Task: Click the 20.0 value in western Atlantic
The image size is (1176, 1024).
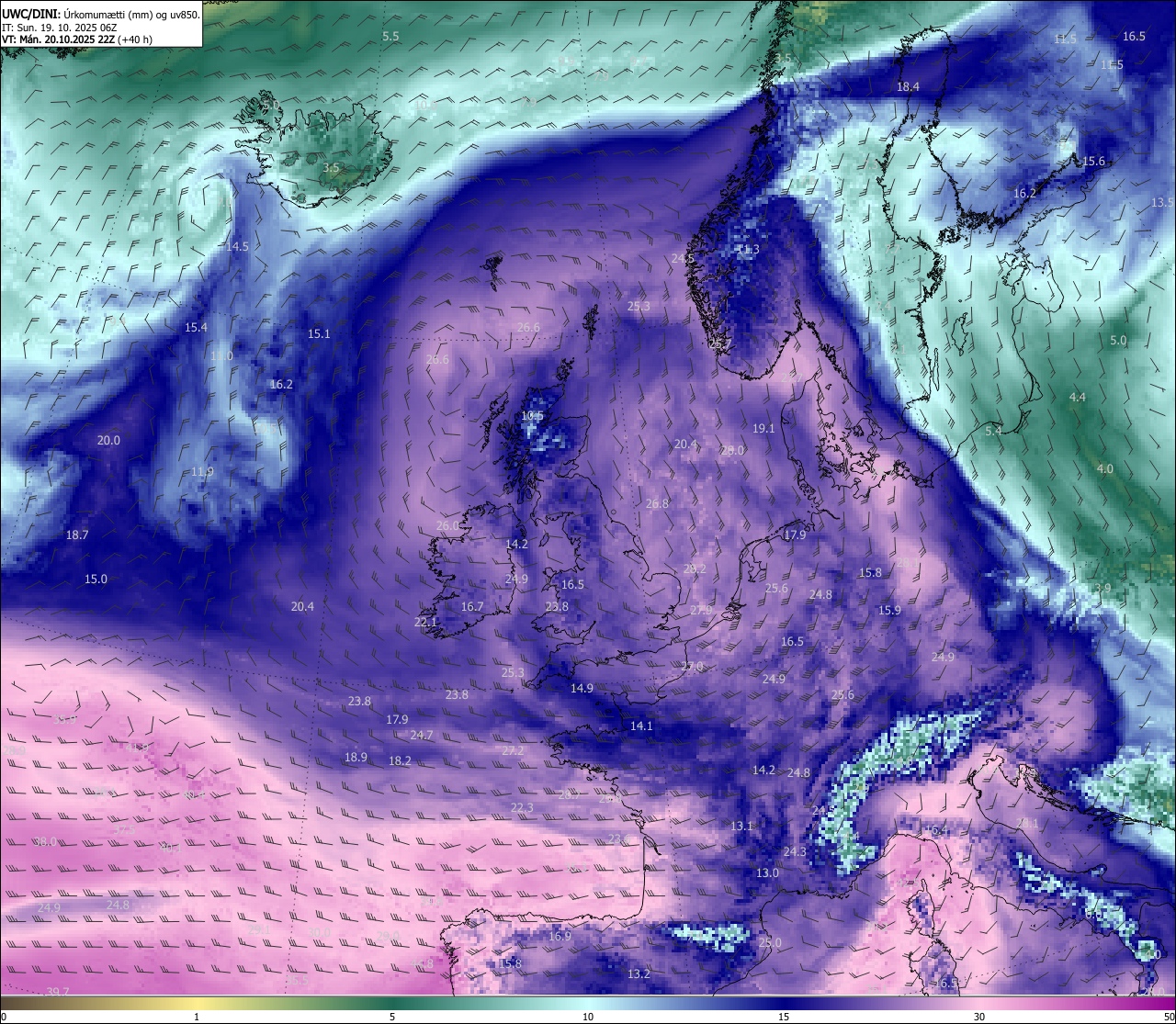Action: pyautogui.click(x=108, y=440)
